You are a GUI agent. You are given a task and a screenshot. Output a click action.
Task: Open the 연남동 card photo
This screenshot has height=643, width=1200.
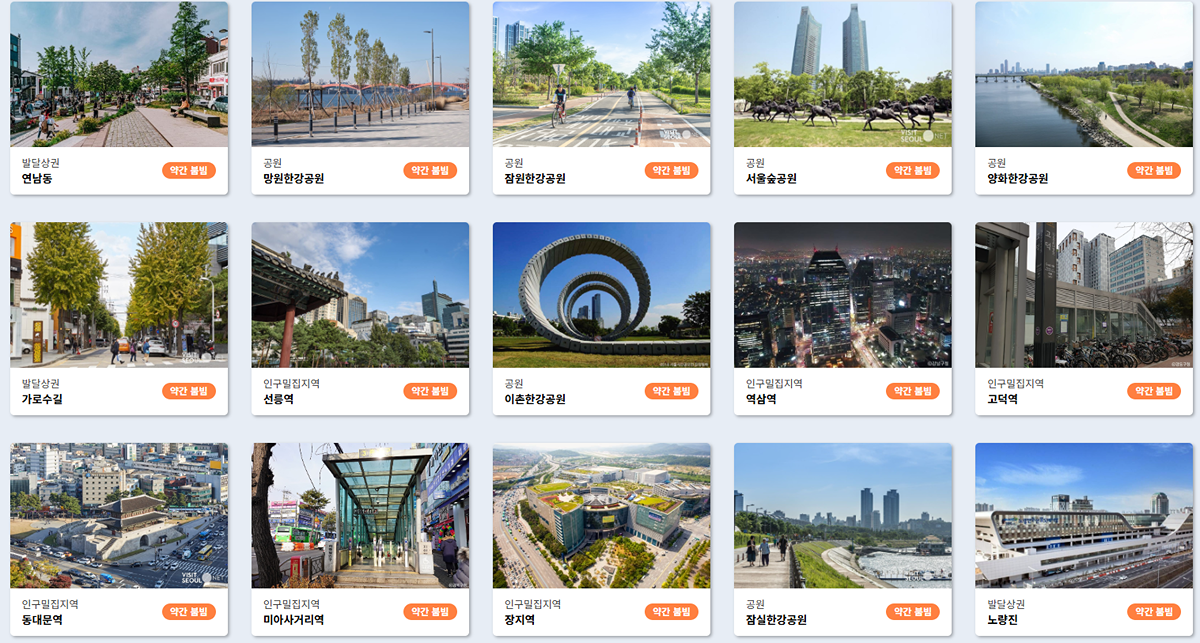(119, 74)
